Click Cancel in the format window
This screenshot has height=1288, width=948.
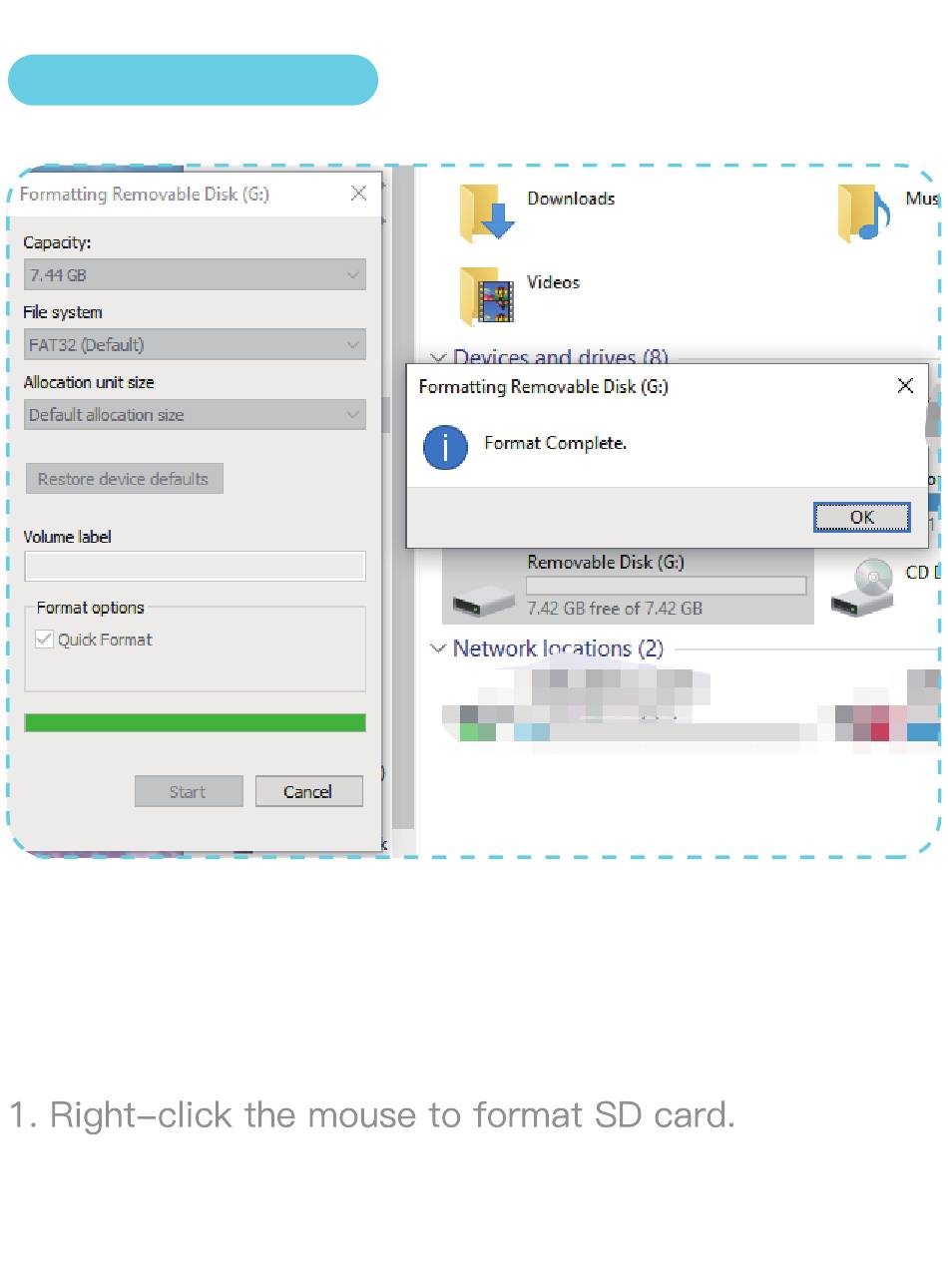308,791
